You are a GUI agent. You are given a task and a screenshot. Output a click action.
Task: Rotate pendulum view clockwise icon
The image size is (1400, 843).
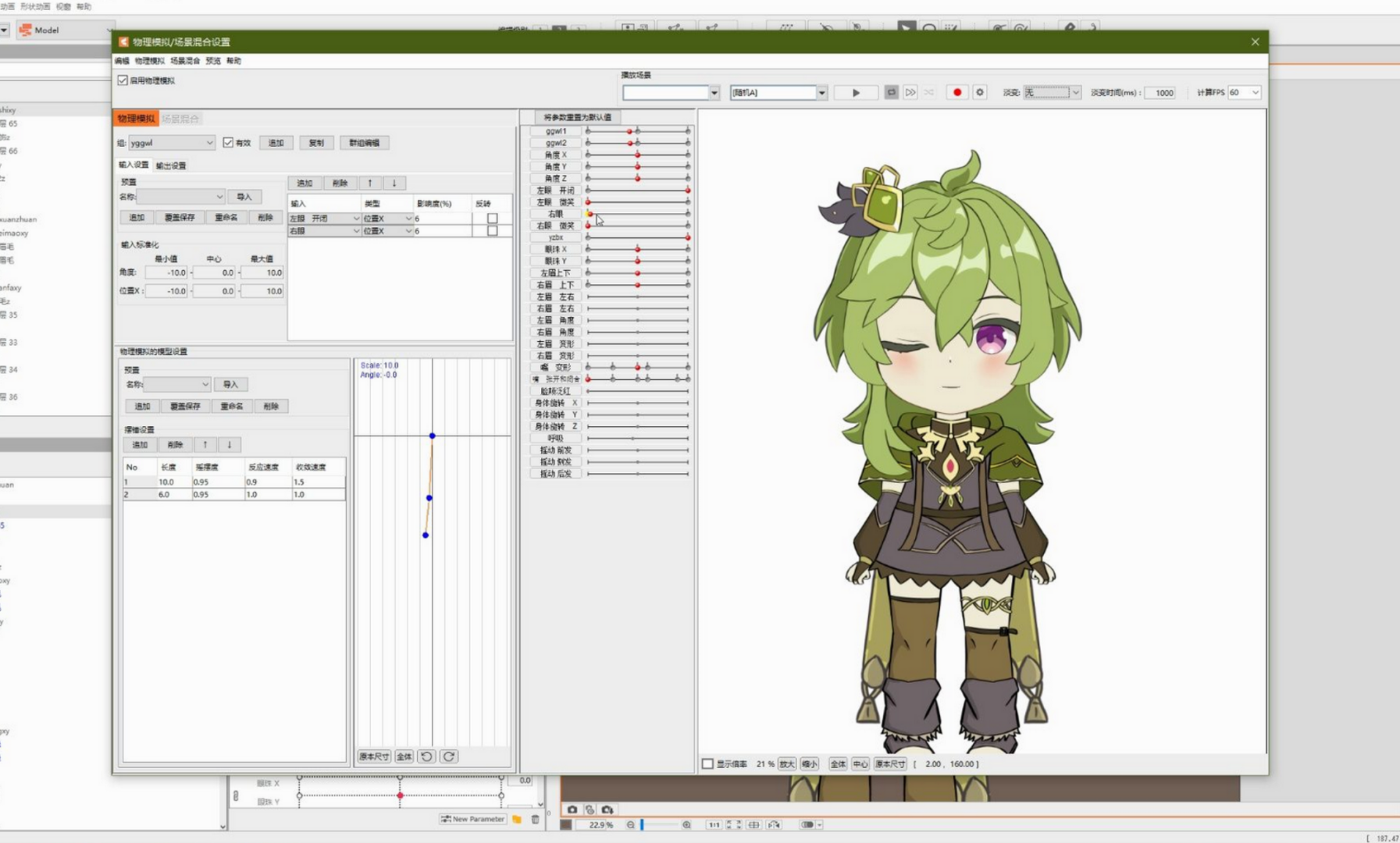coord(449,756)
